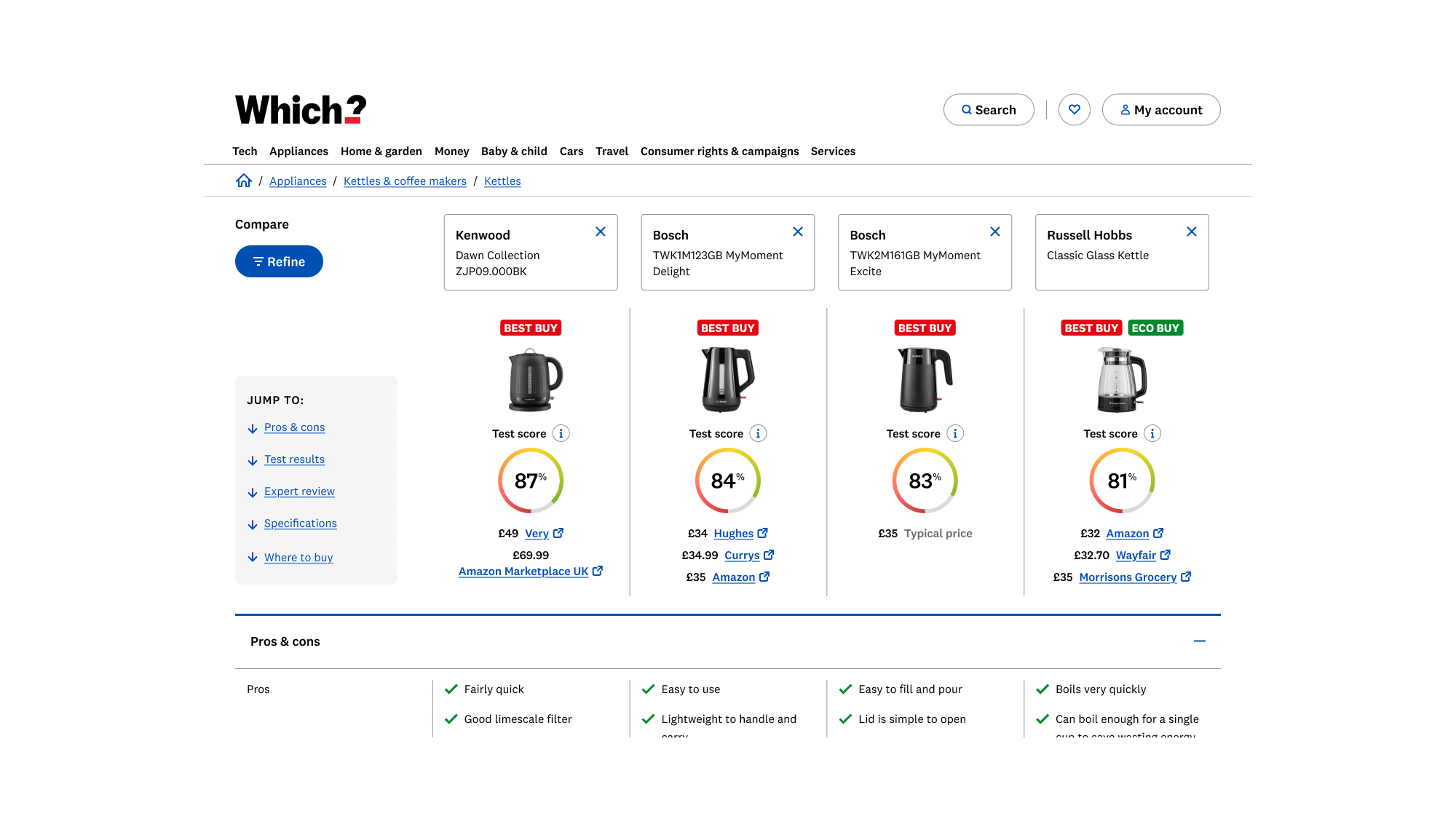Open the Home & garden menu

tap(381, 151)
